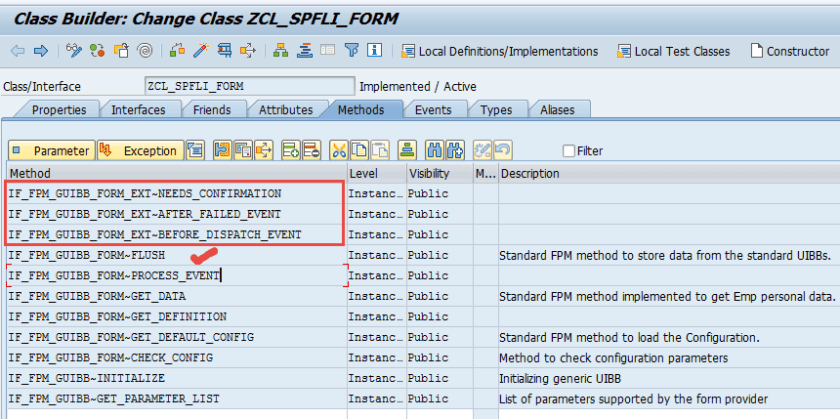Click the paste icon in methods toolbar
Viewport: 840px width, 419px height.
[x=380, y=151]
